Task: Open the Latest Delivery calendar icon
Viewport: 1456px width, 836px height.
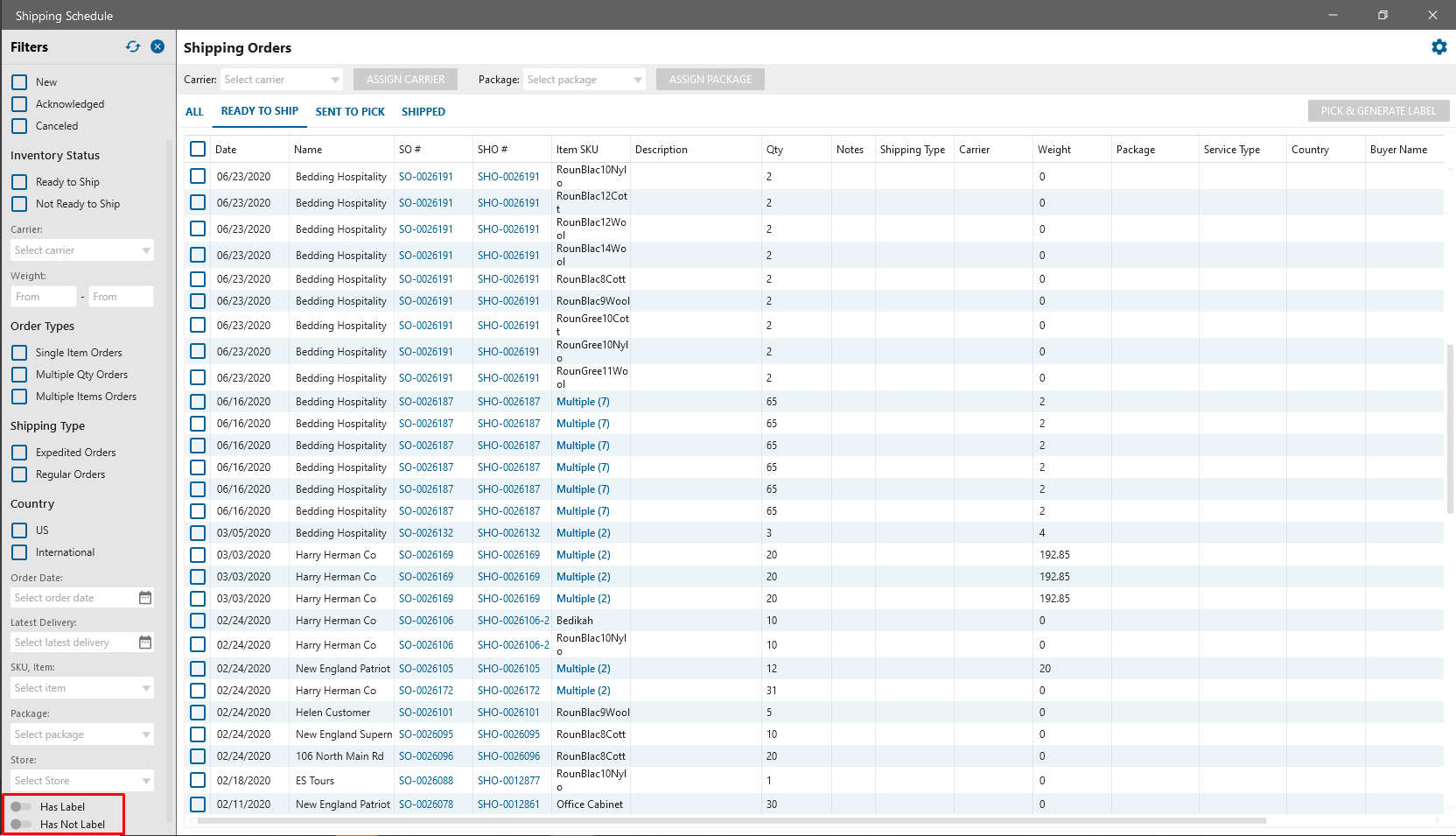Action: 145,643
